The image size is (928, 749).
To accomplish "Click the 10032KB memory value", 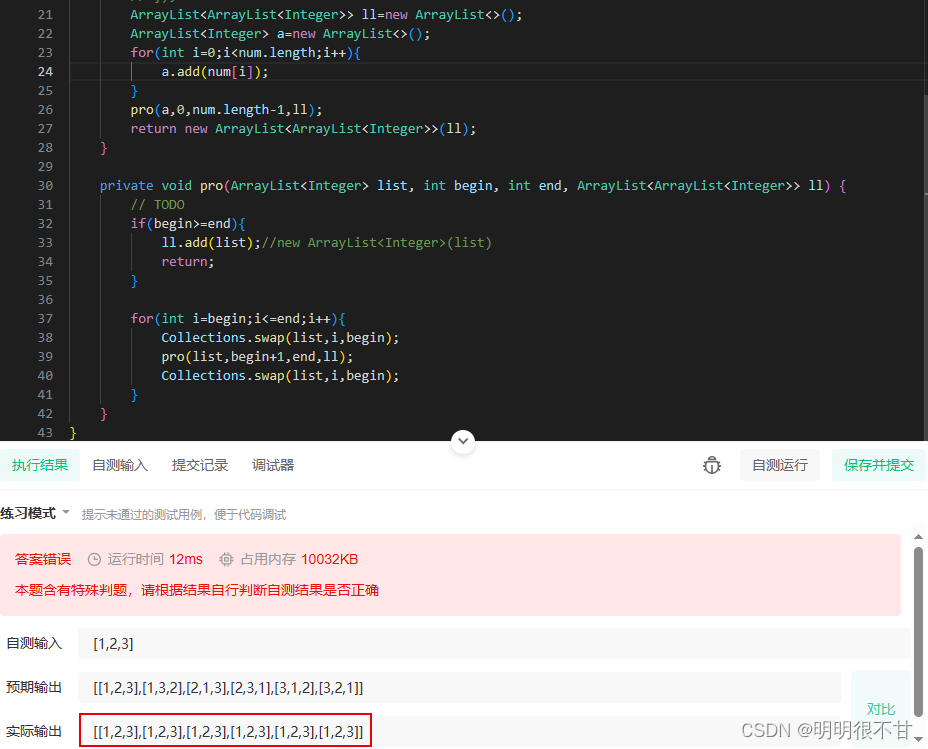I will click(x=329, y=559).
